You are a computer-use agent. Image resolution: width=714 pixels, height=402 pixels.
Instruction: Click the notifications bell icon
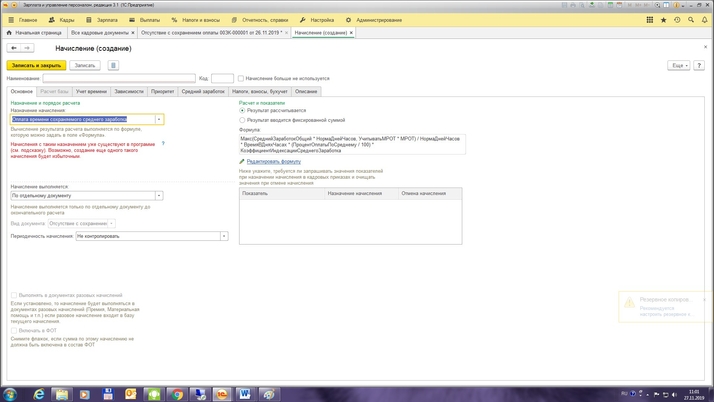(705, 20)
